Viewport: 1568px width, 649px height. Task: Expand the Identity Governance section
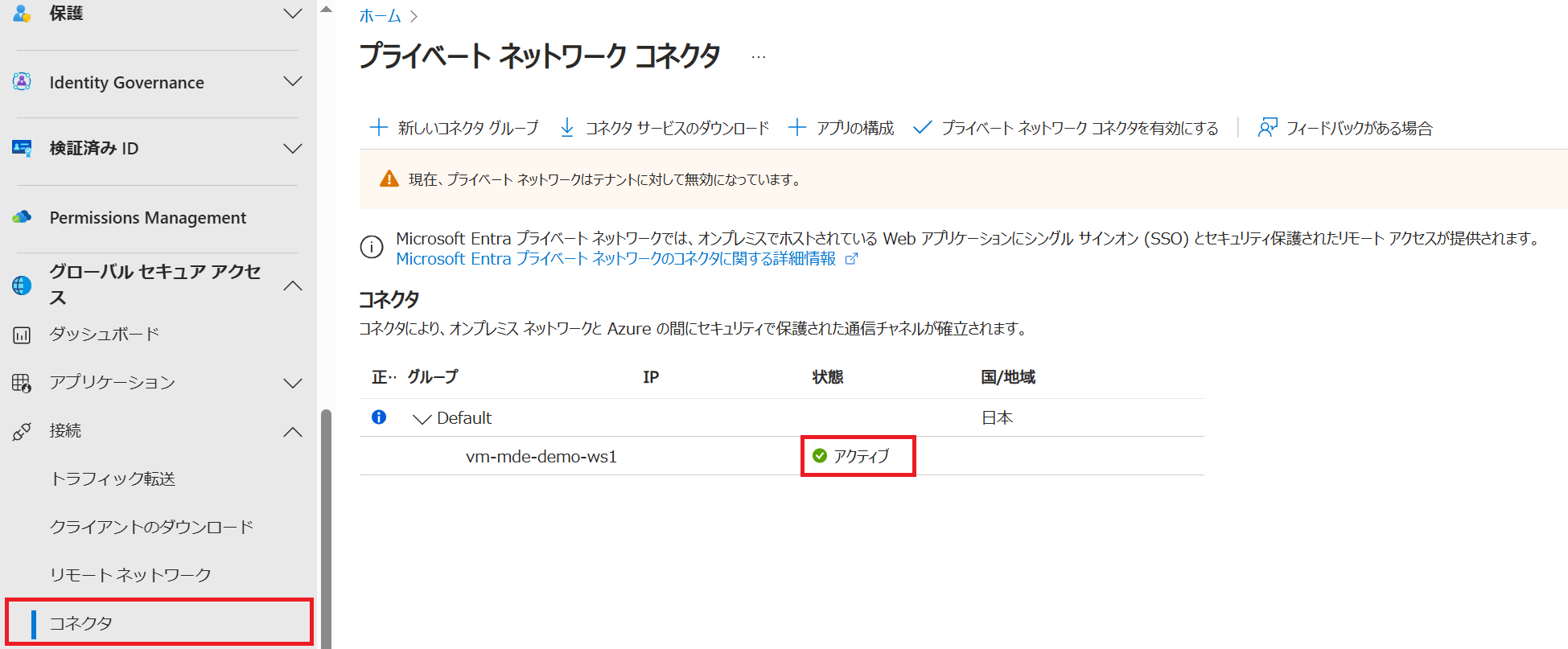[293, 81]
